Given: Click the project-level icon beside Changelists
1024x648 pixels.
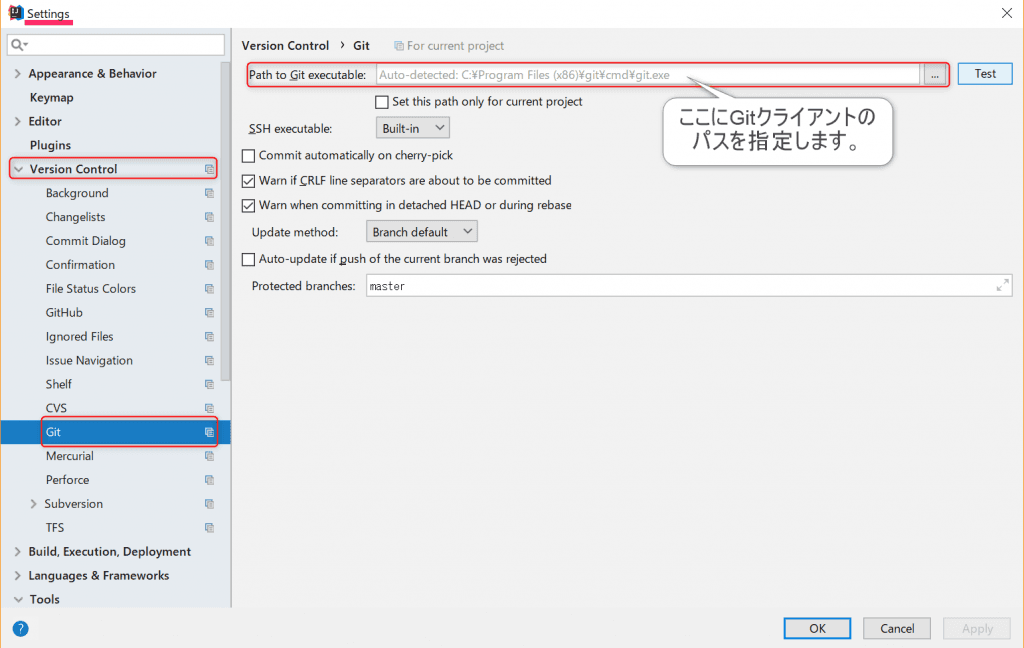Looking at the screenshot, I should [x=209, y=217].
